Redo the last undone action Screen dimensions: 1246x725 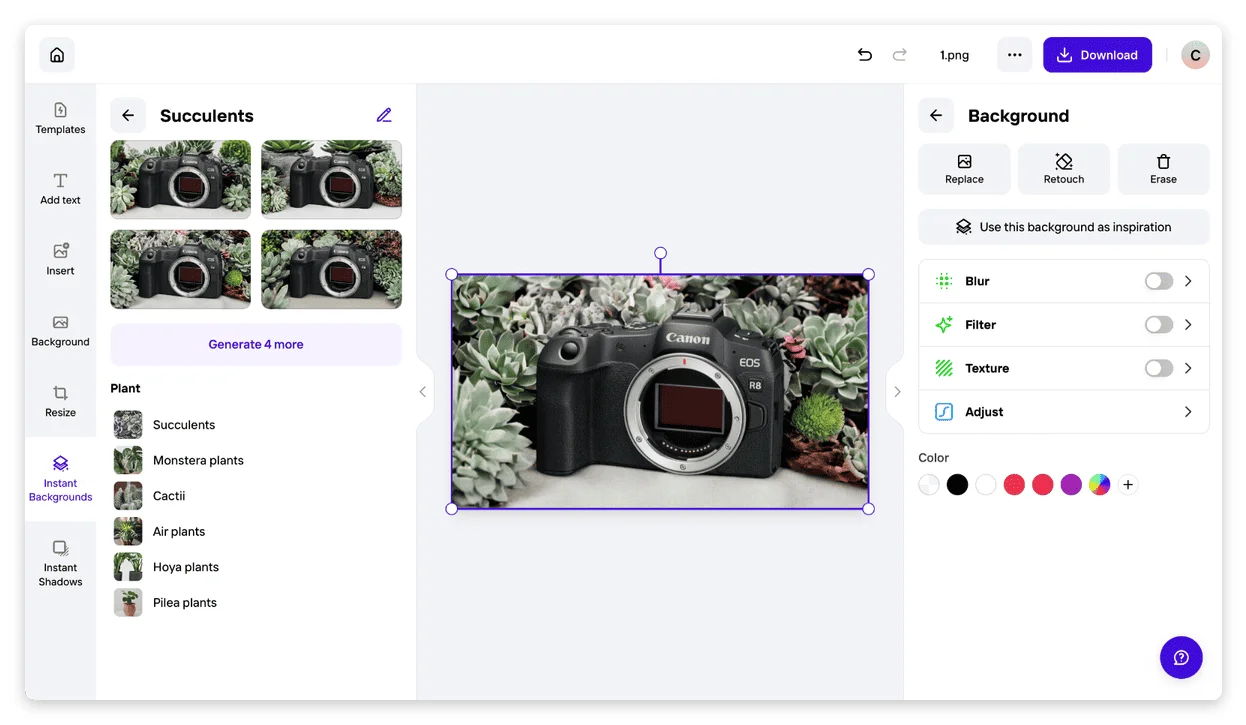(899, 55)
